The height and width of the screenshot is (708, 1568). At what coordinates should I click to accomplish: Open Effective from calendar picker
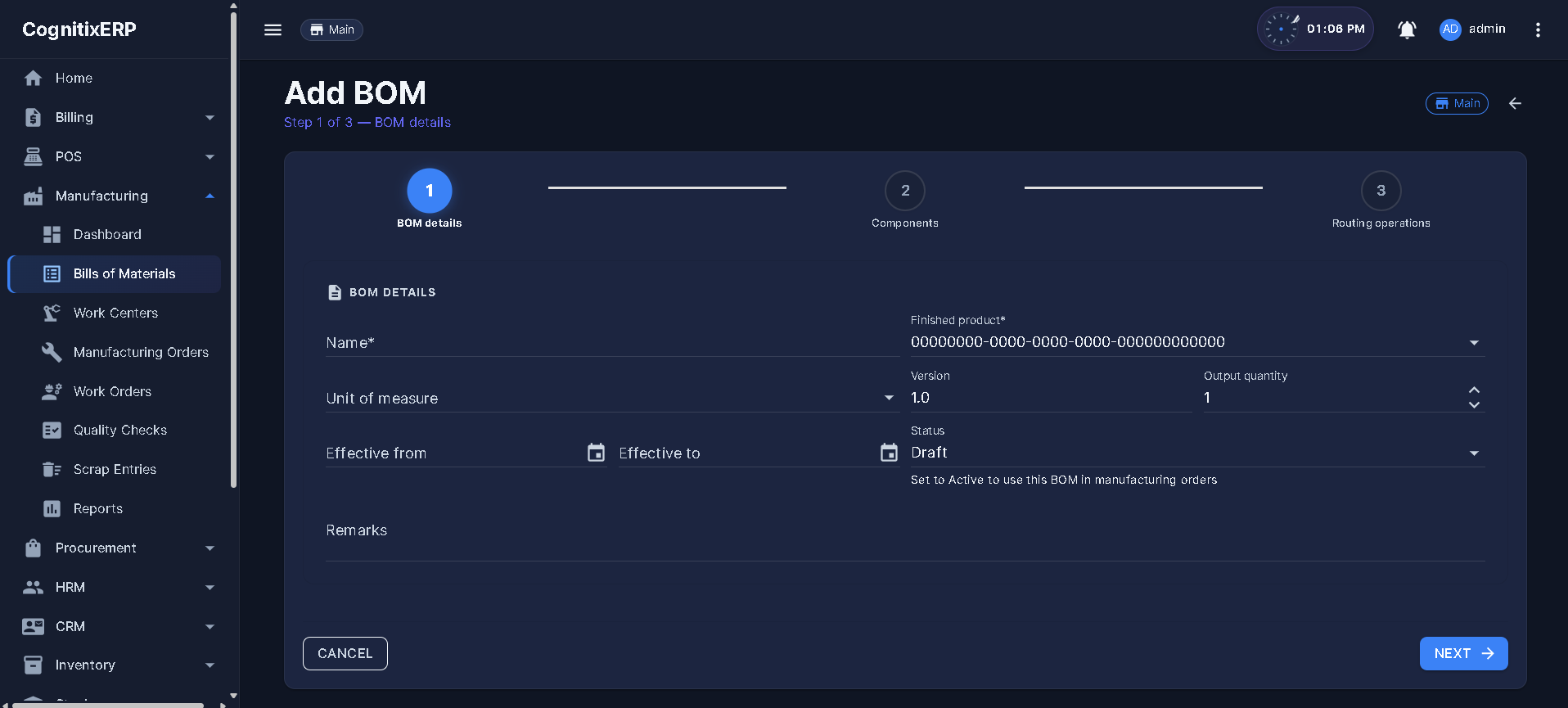coord(596,453)
